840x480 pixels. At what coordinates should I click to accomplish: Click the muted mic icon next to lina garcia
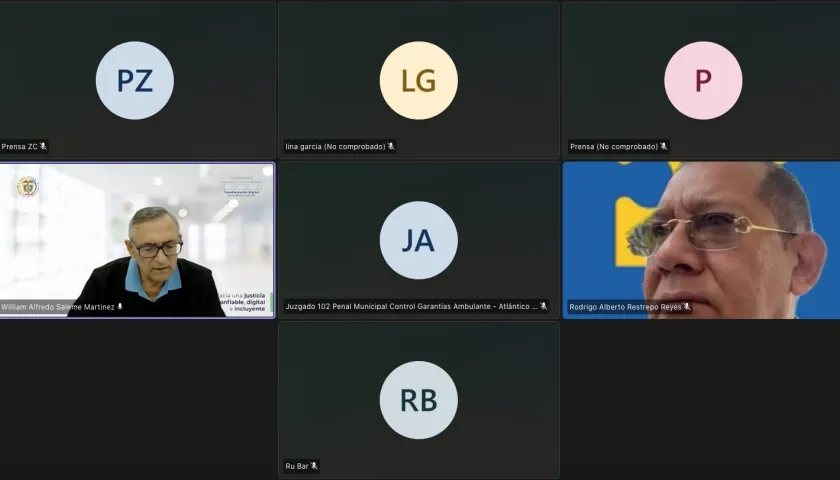click(391, 147)
